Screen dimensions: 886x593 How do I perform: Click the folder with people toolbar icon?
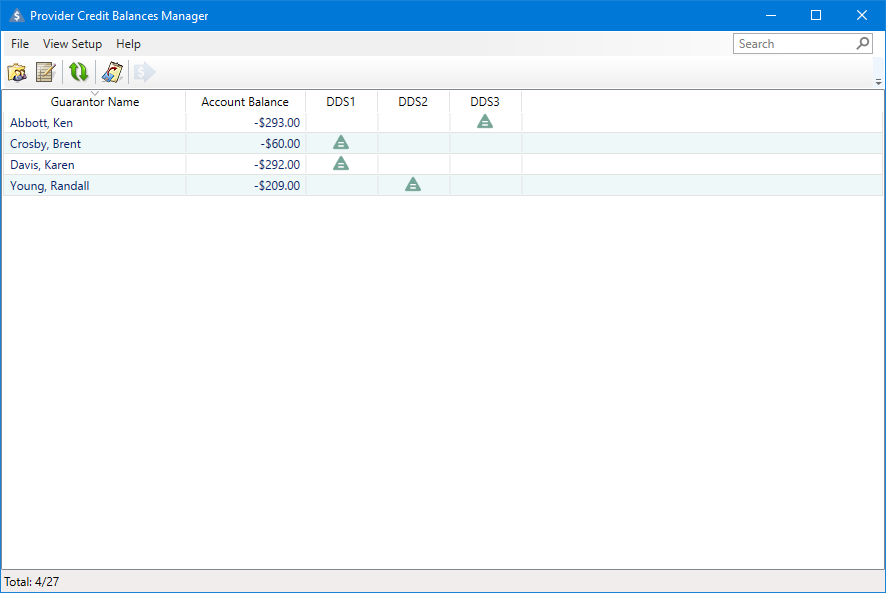click(x=17, y=72)
